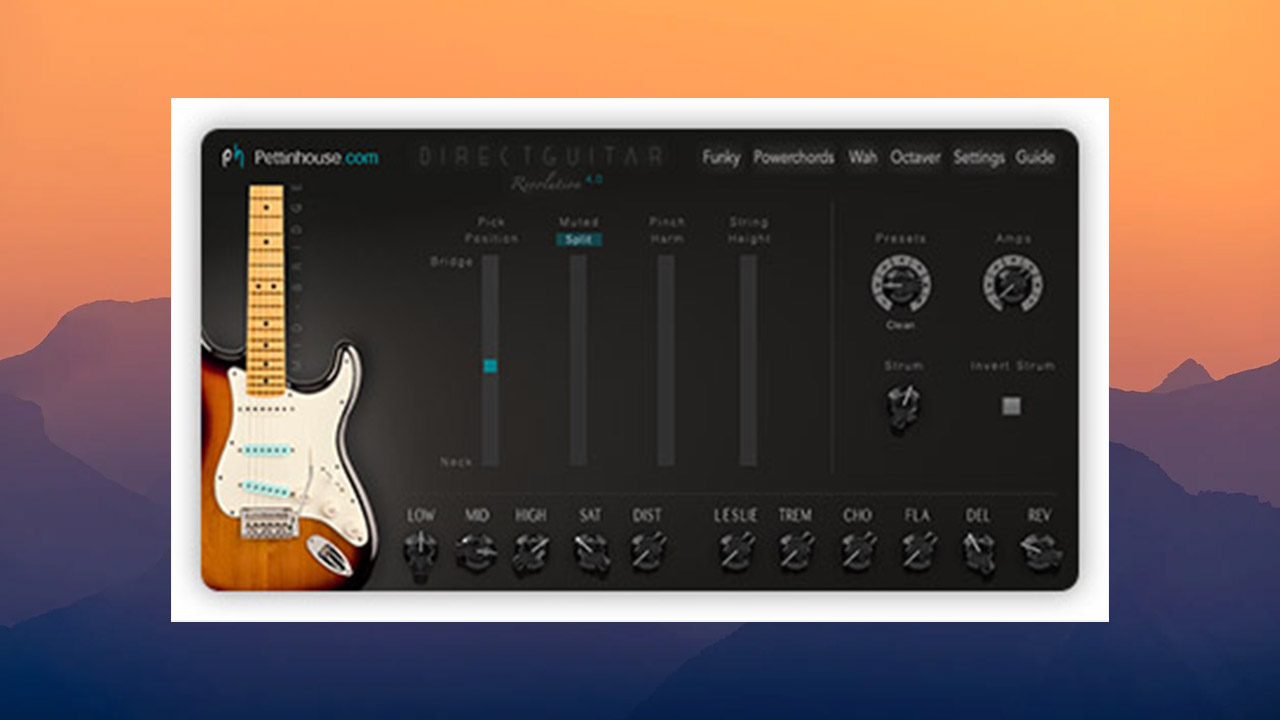This screenshot has width=1280, height=720.
Task: Click the HIGH EQ knob
Action: click(531, 548)
